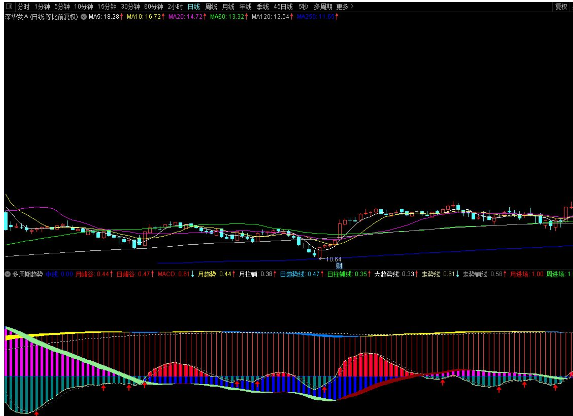Click the 主势辅线 0.58 indicator value
The image size is (573, 416).
(484, 274)
